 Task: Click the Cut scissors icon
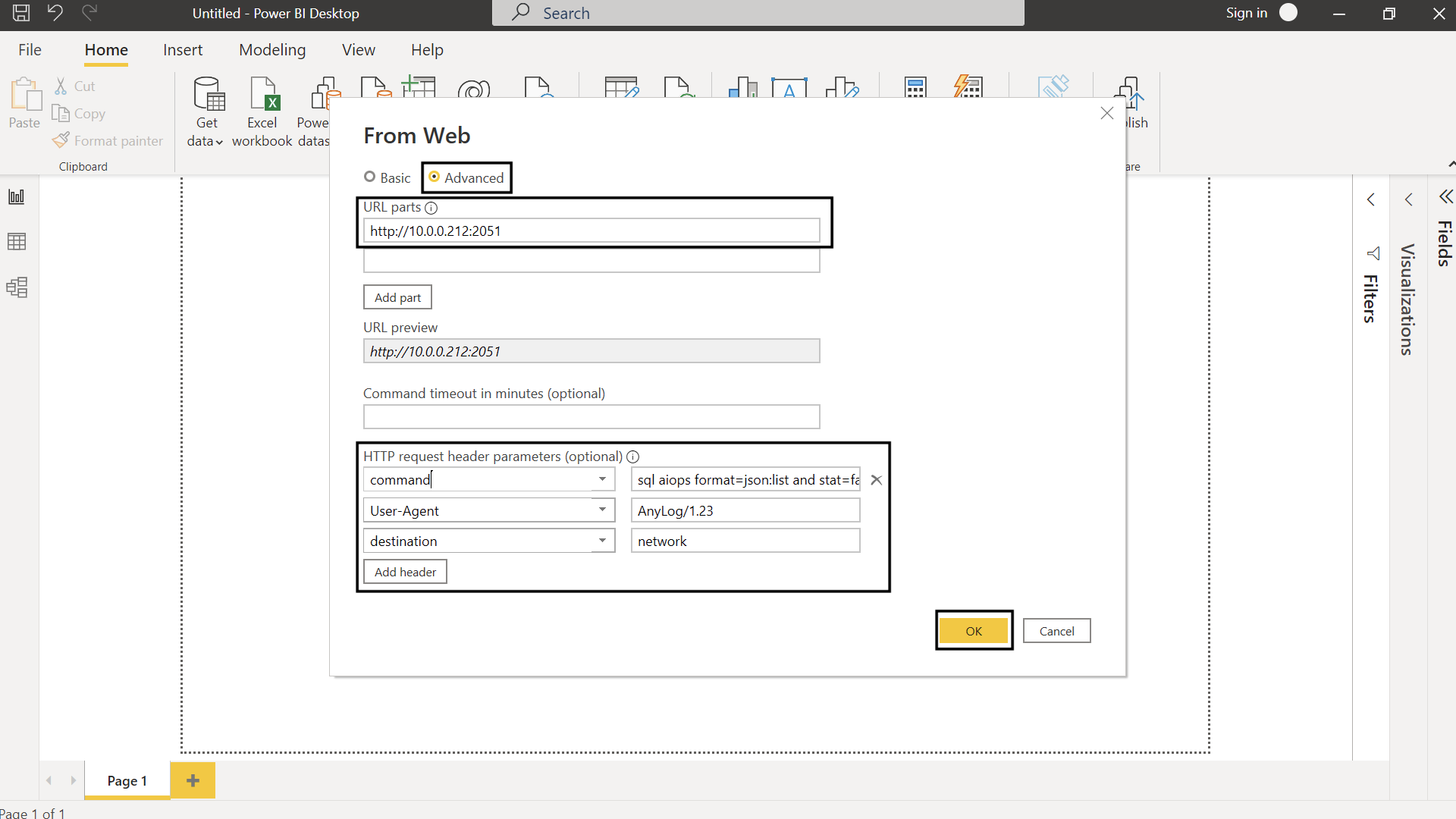tap(61, 86)
